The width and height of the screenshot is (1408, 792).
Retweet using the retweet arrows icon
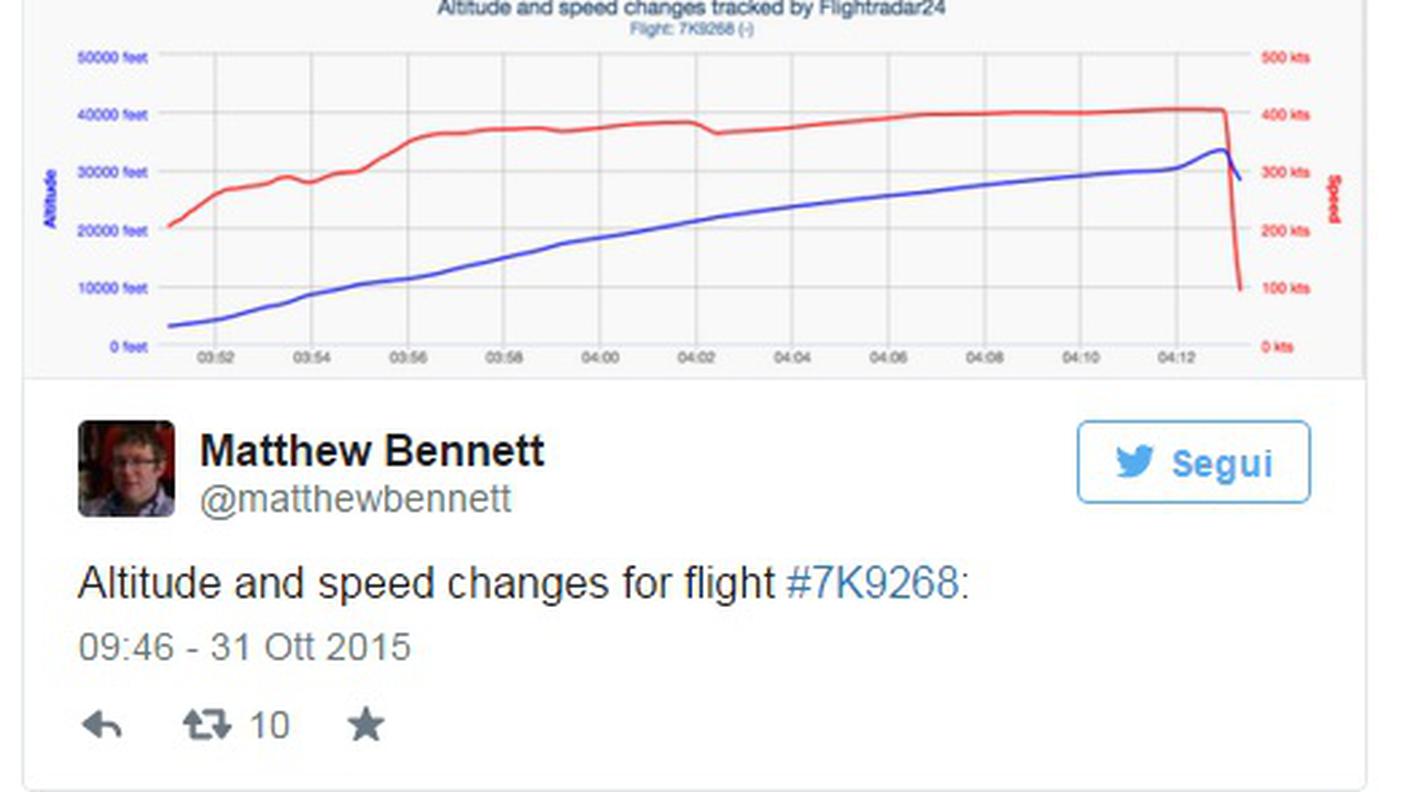tap(207, 725)
